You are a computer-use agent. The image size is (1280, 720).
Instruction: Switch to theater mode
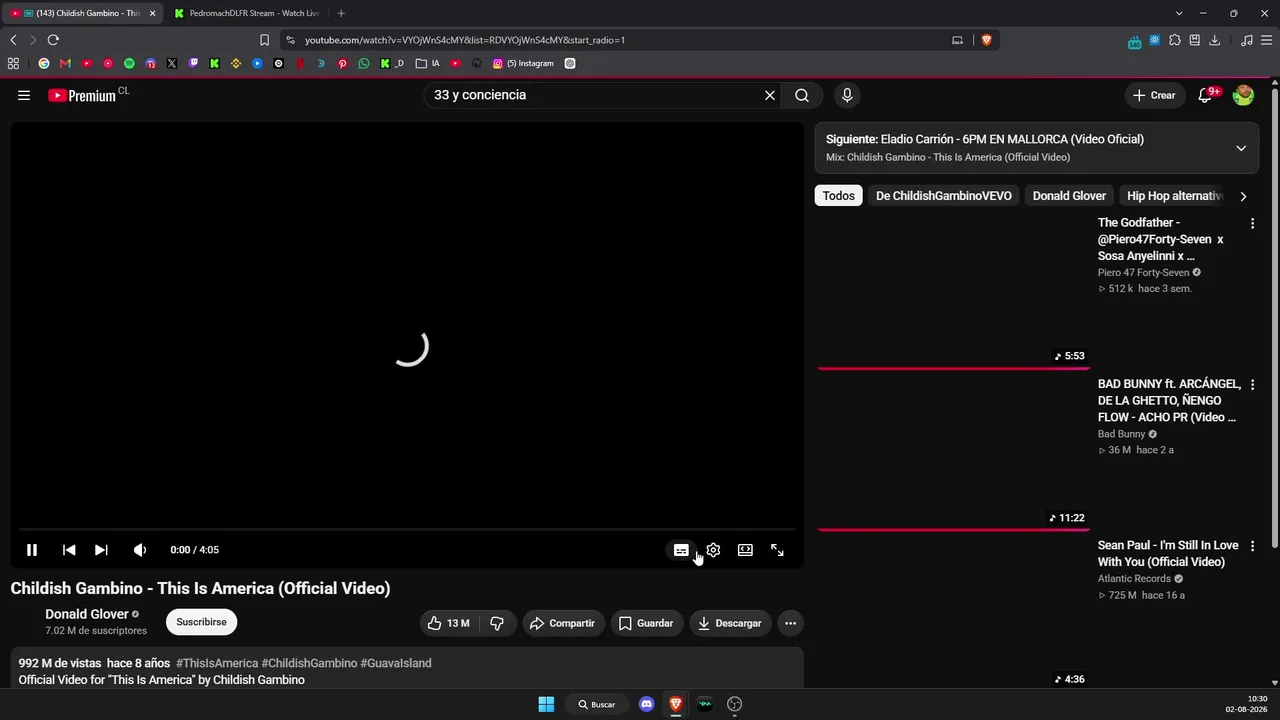[x=745, y=550]
